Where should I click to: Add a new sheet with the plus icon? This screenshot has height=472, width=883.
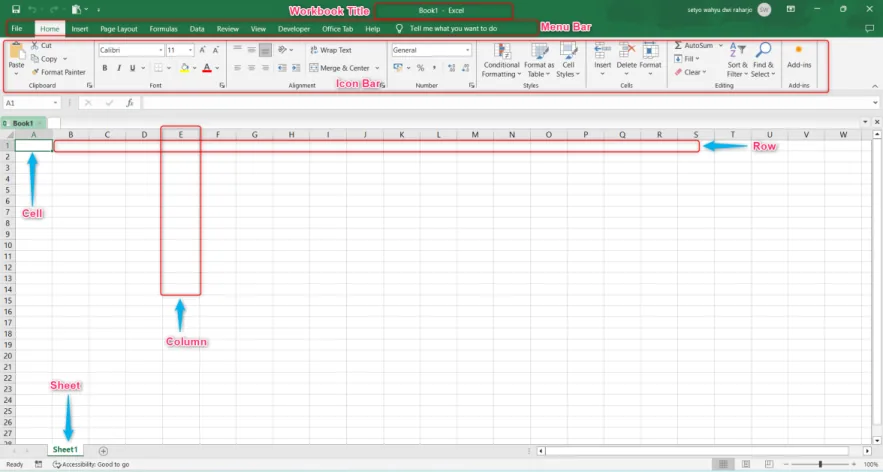103,451
